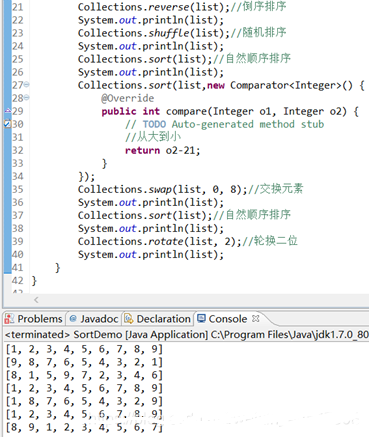Collapse the @Override method fold at line 28

[x=26, y=98]
